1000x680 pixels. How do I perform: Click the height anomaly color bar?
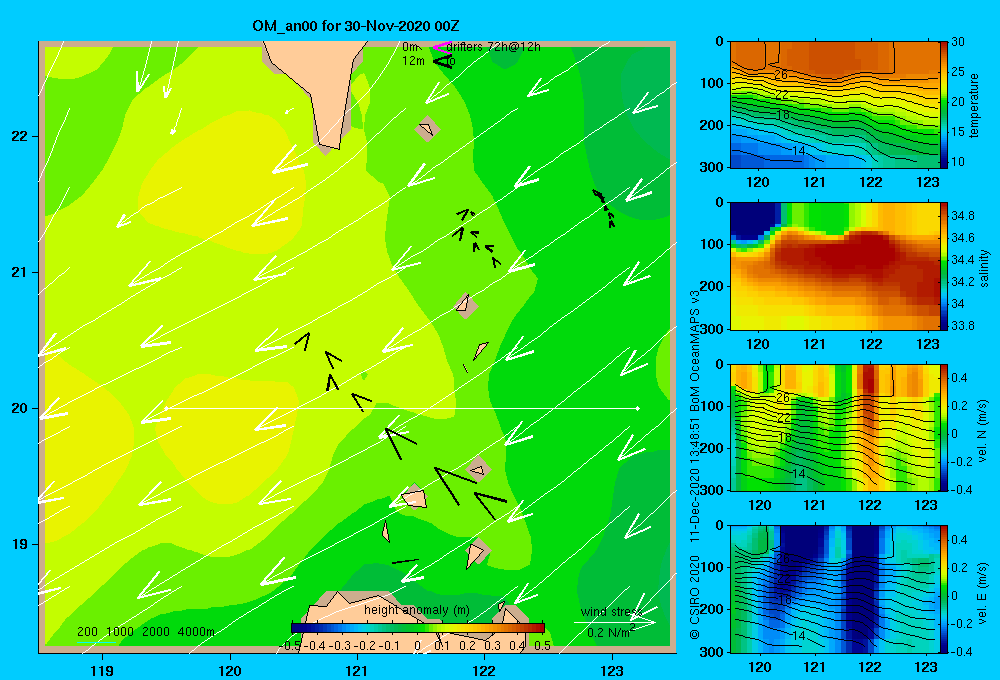(x=418, y=628)
